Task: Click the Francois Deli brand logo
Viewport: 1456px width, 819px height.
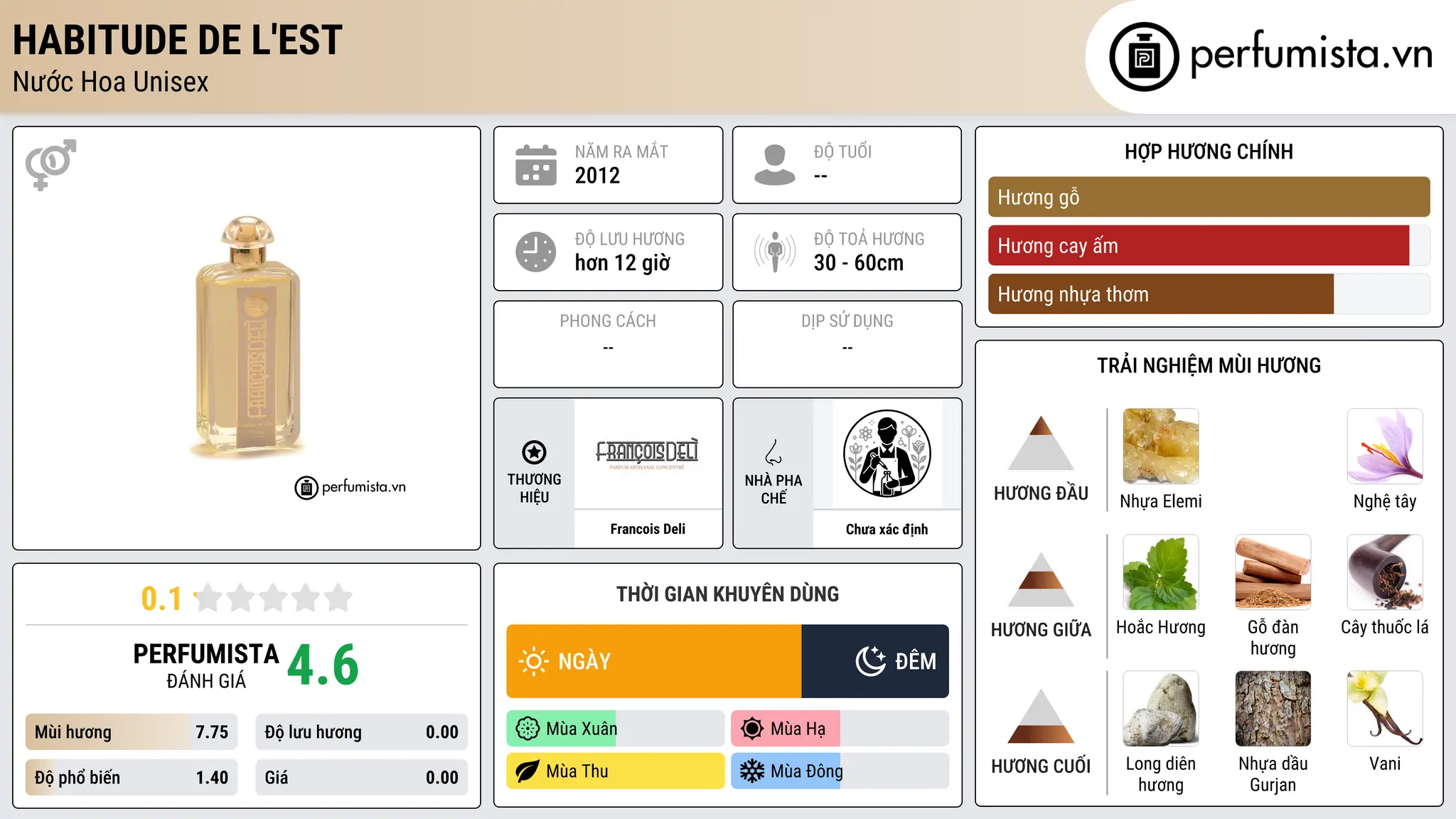Action: (x=648, y=454)
